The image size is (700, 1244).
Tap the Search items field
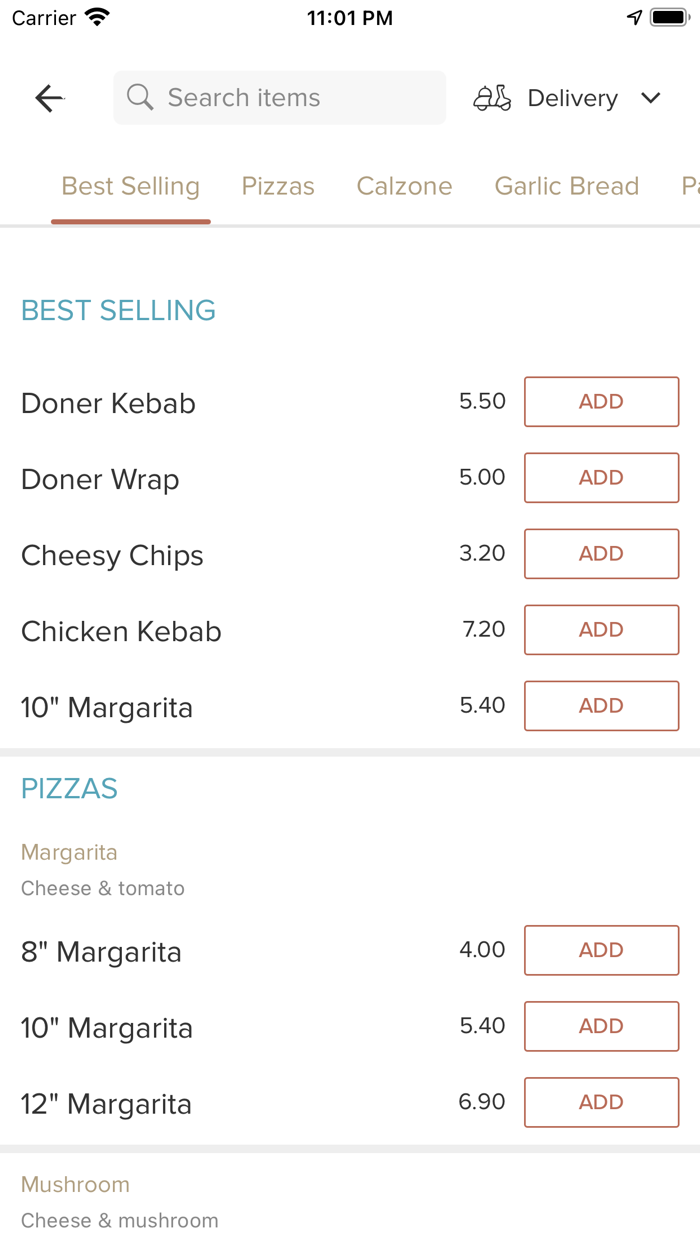click(x=280, y=97)
